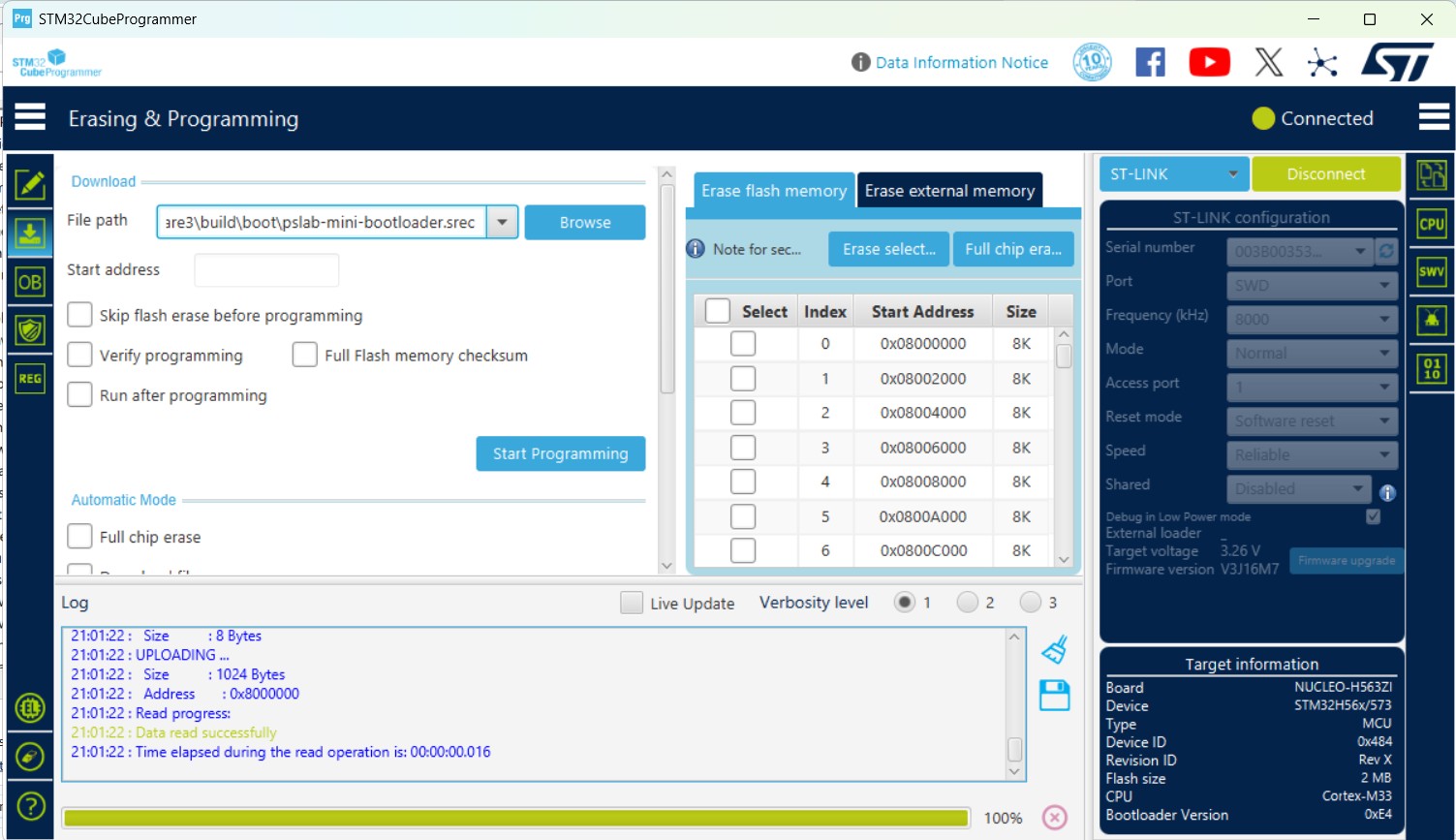Image resolution: width=1456 pixels, height=840 pixels.
Task: Open the Facebook icon
Action: point(1150,63)
